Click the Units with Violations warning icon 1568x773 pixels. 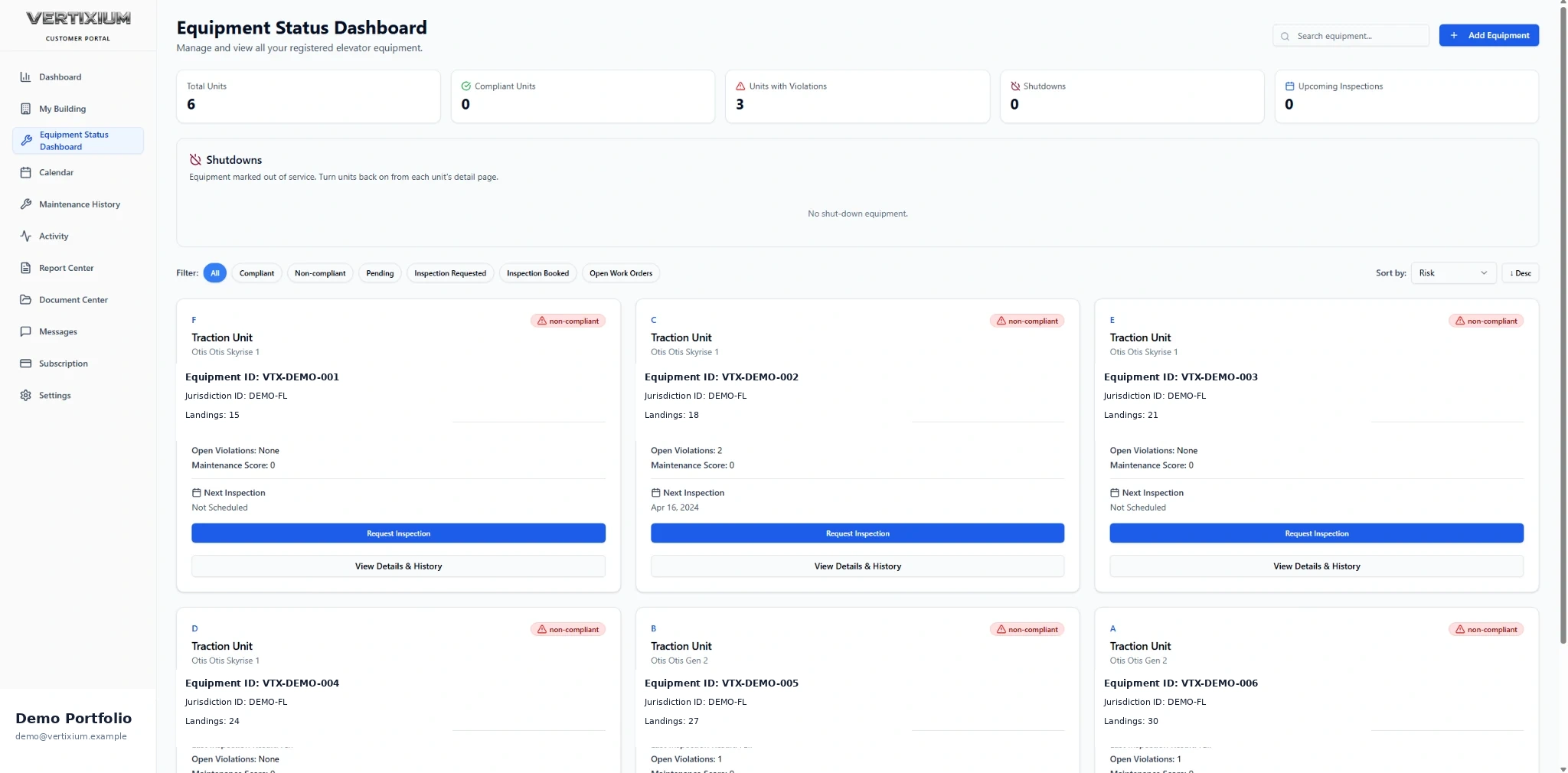point(740,86)
